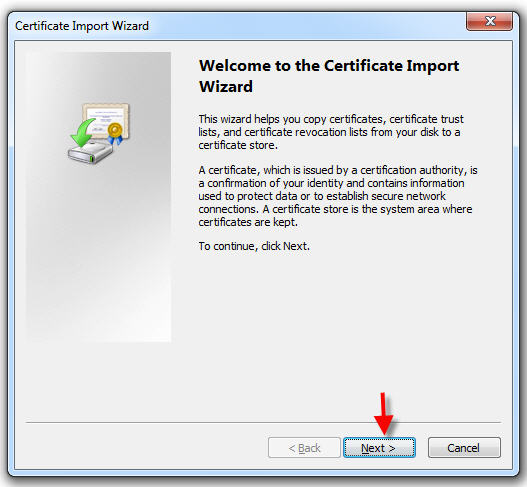Click the greyed-out < Back button

304,448
